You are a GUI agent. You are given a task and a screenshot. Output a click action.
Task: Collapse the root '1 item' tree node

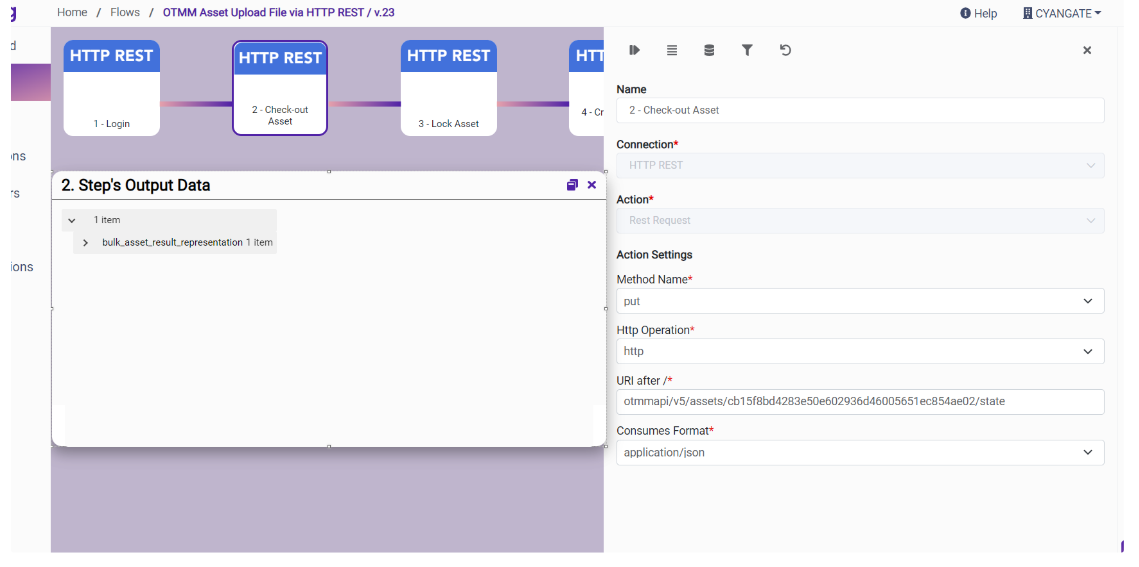(x=72, y=220)
